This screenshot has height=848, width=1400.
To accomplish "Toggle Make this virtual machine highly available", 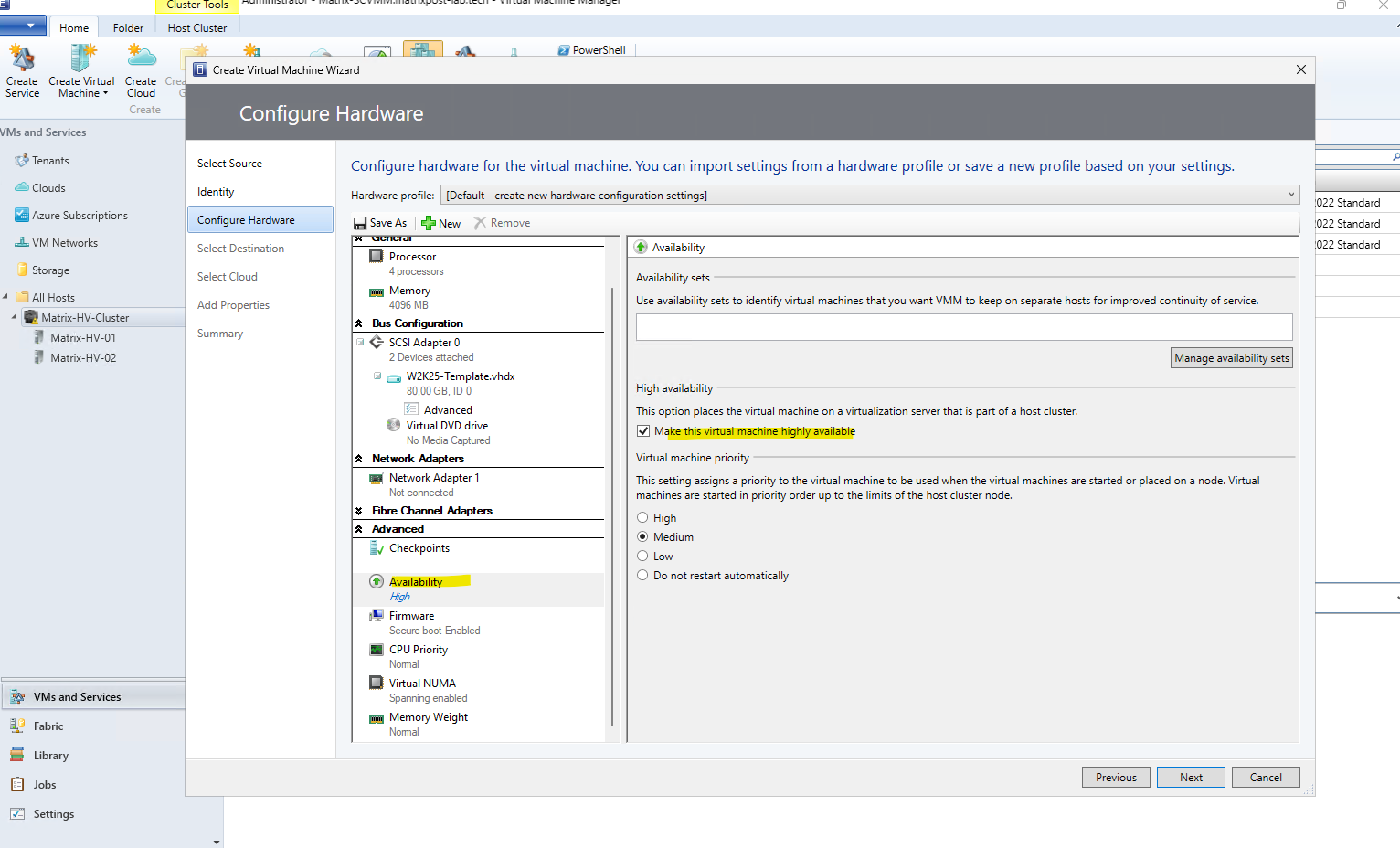I will pyautogui.click(x=643, y=431).
